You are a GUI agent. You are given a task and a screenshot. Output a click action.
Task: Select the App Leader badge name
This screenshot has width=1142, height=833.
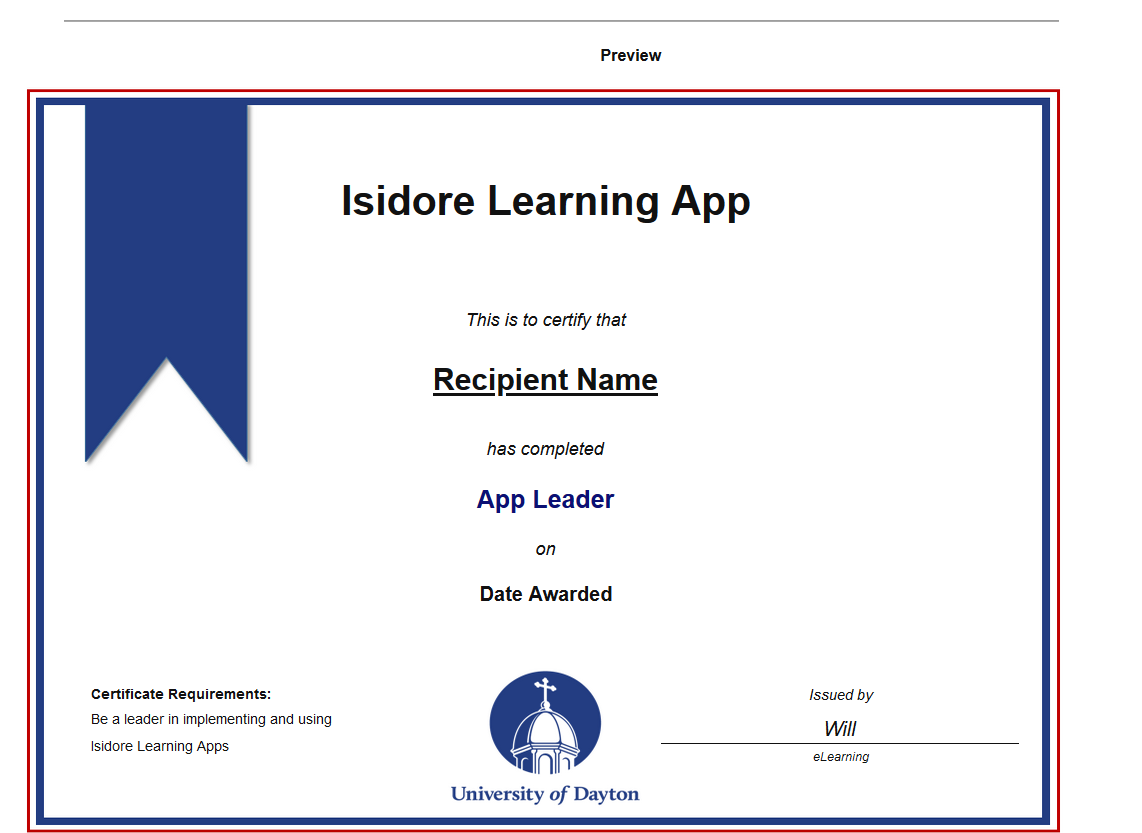[x=545, y=500]
